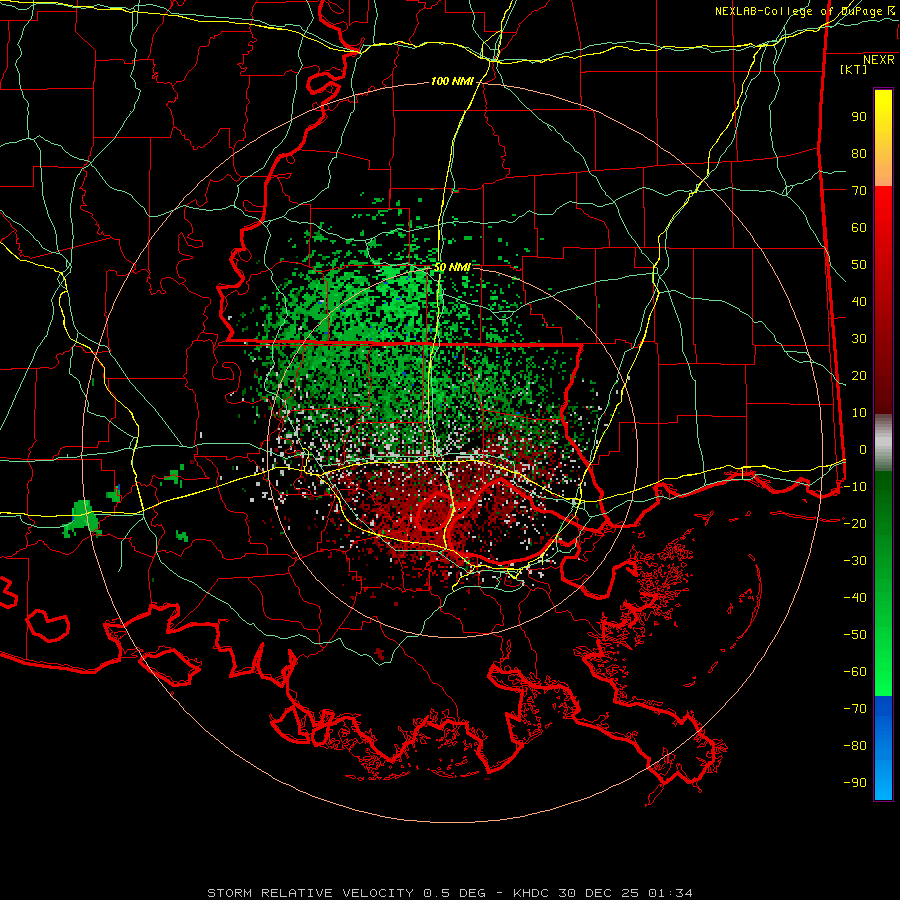Click the -20 value on the velocity scale

(855, 524)
